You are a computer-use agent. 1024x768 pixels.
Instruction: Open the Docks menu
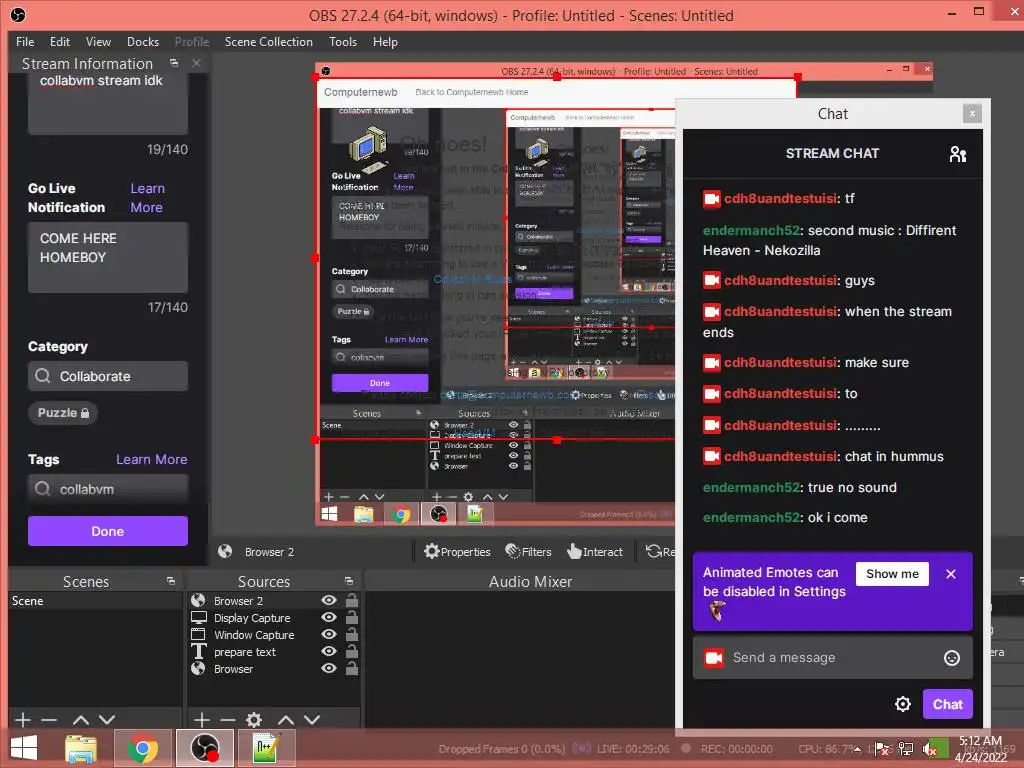[142, 42]
